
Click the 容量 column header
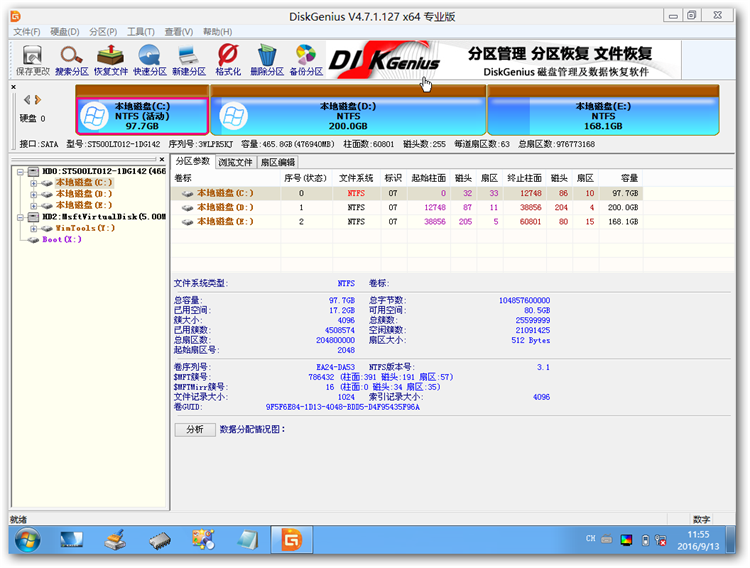(620, 178)
